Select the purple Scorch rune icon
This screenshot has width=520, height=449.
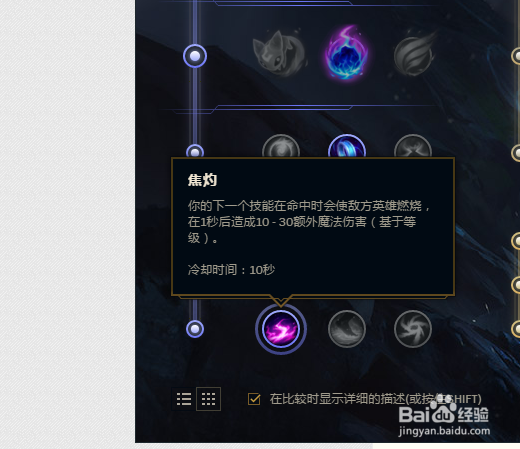(x=281, y=329)
